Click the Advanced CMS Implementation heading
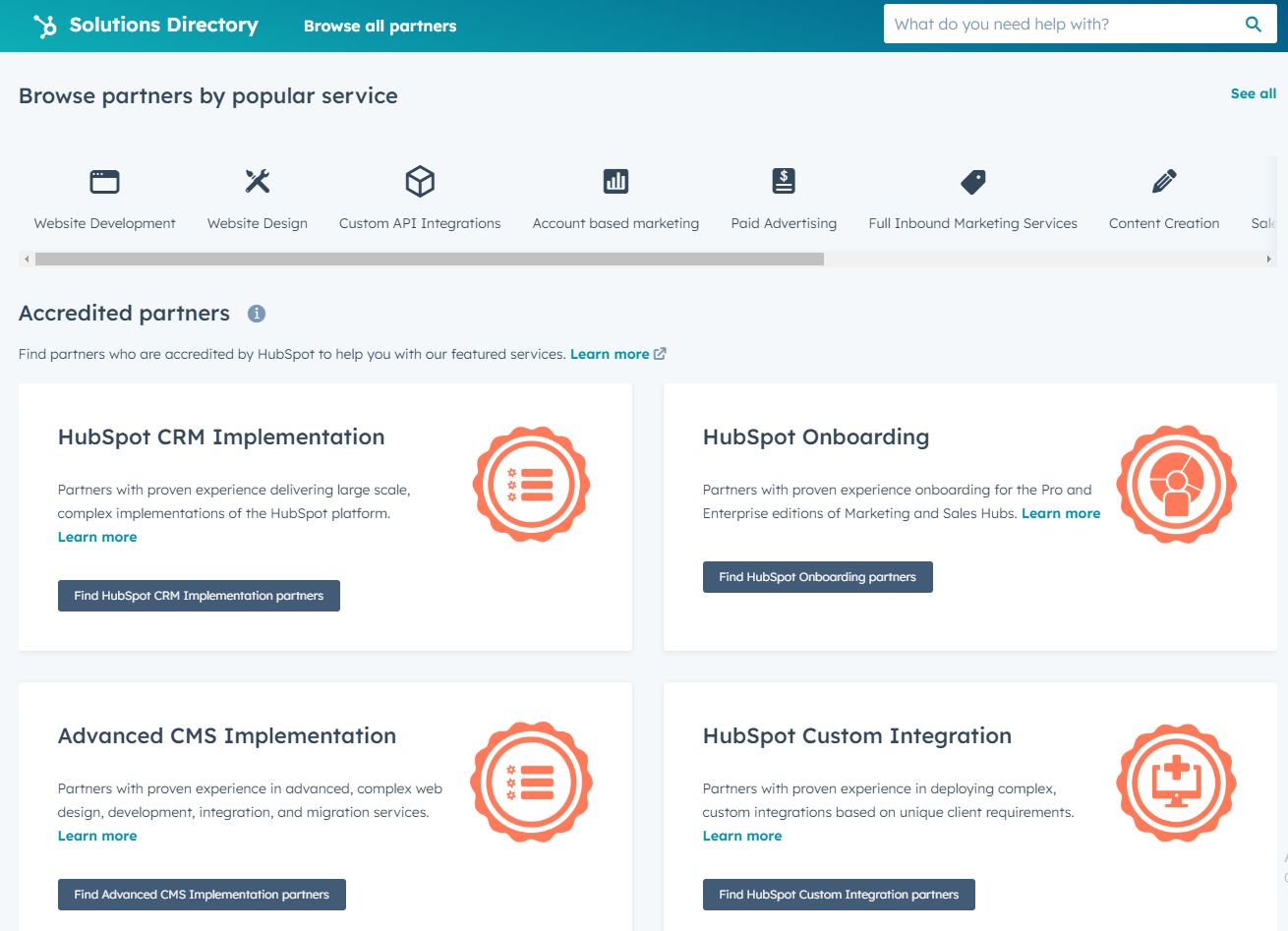The width and height of the screenshot is (1288, 931). (x=227, y=736)
